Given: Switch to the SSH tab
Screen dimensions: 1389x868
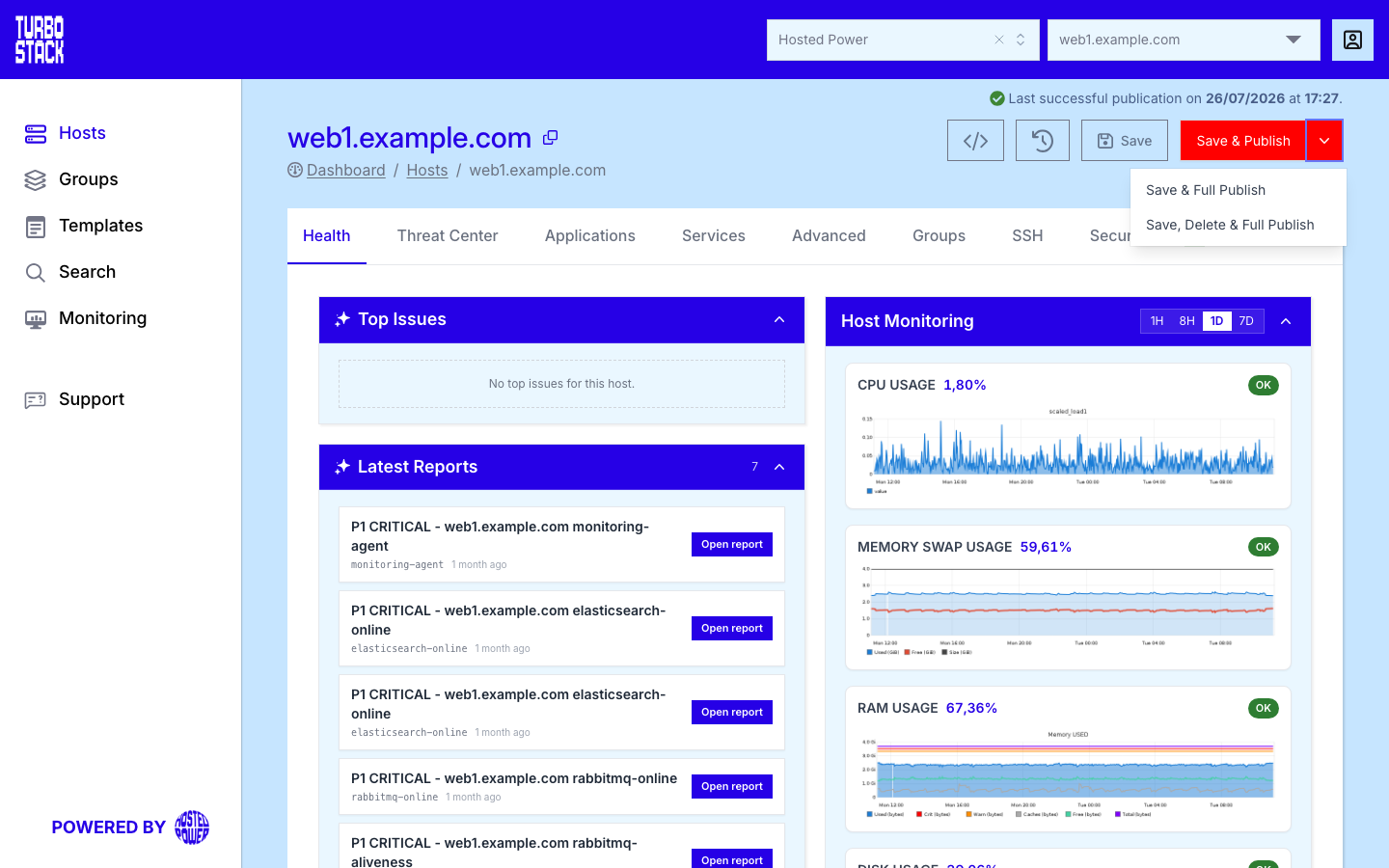Looking at the screenshot, I should 1027,235.
